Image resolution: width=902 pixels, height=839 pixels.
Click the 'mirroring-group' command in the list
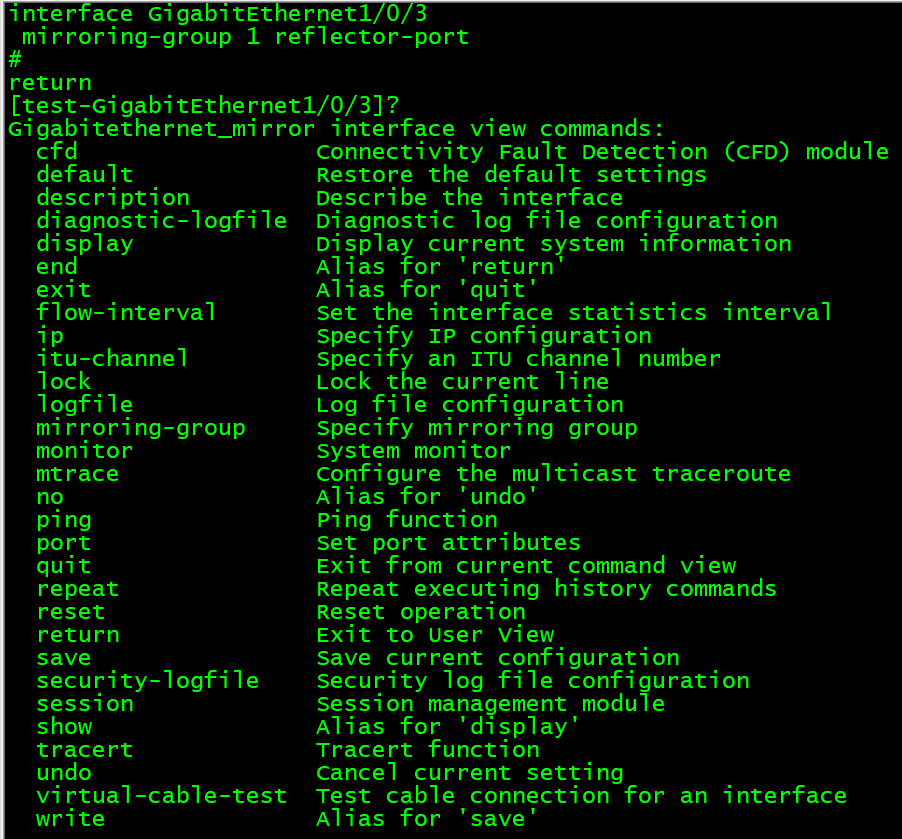tap(141, 428)
